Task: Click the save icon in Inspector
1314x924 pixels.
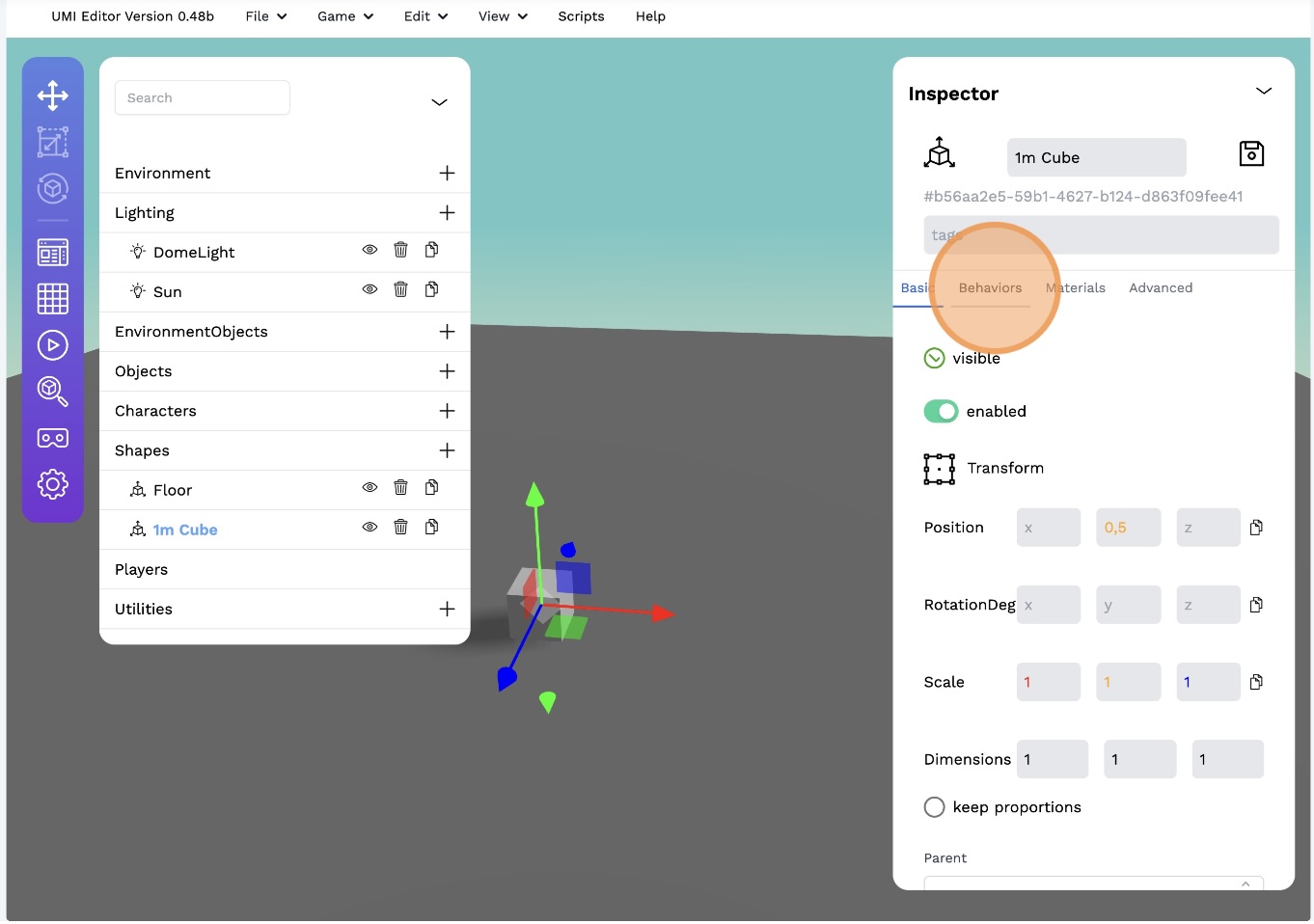Action: [1251, 153]
